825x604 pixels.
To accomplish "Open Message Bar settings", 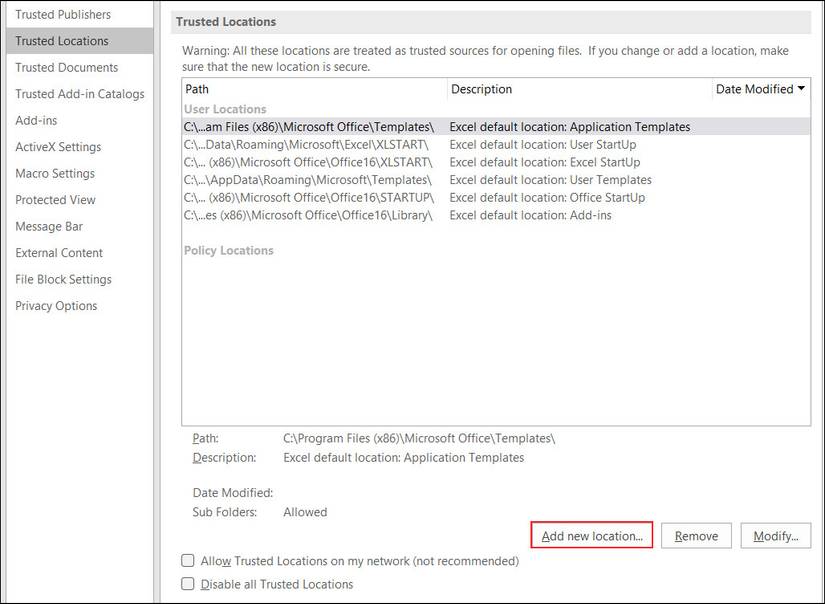I will click(x=48, y=226).
